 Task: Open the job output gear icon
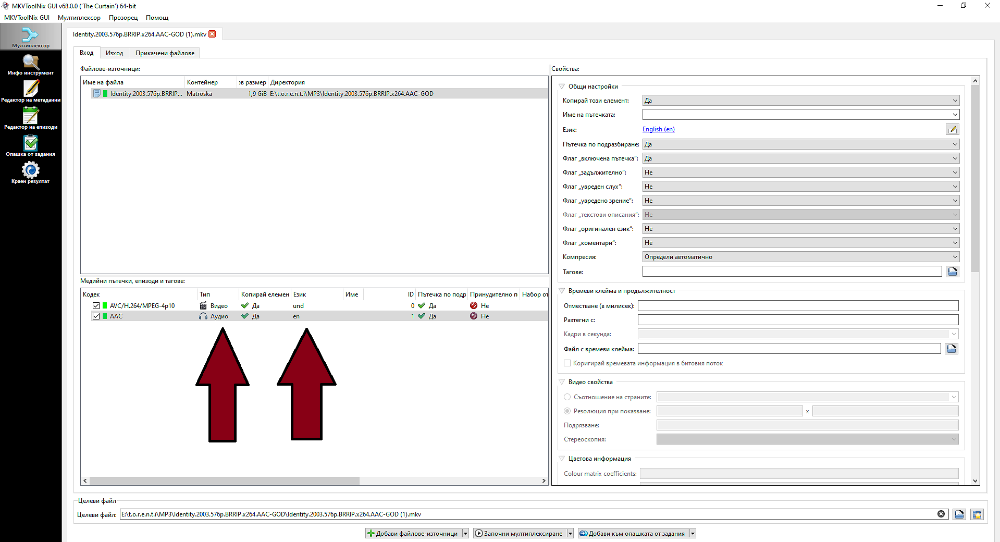pos(30,170)
